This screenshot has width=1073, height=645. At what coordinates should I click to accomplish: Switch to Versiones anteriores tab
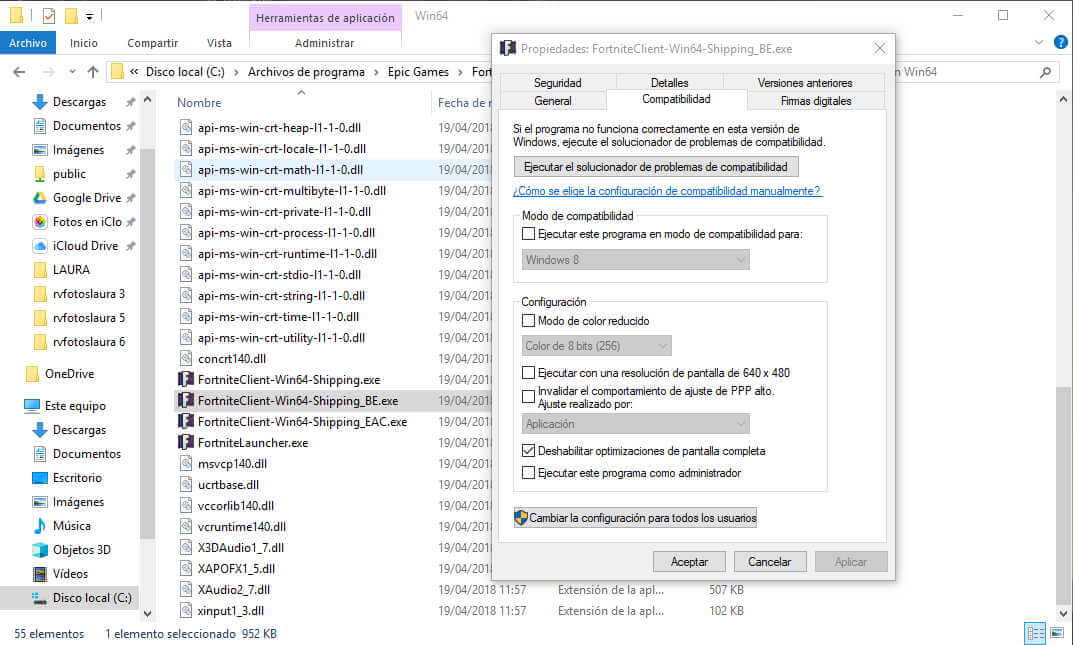[805, 83]
